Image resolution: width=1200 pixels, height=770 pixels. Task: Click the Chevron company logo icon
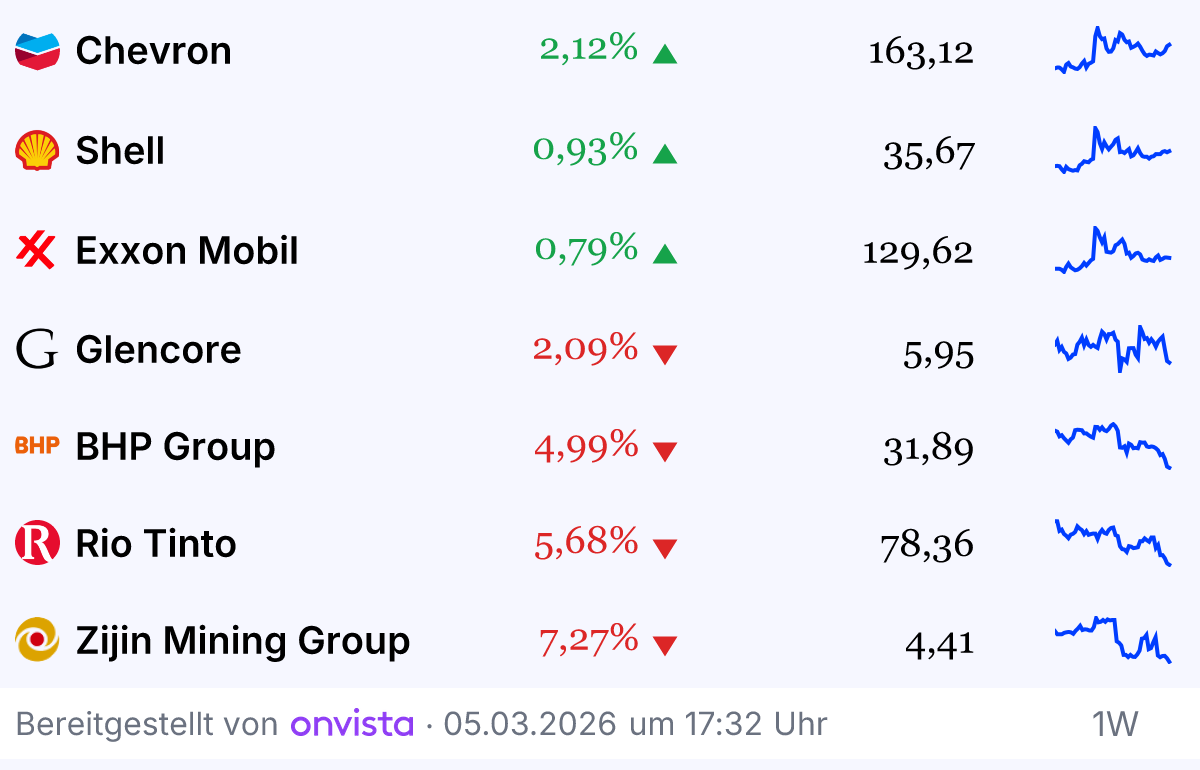click(38, 51)
